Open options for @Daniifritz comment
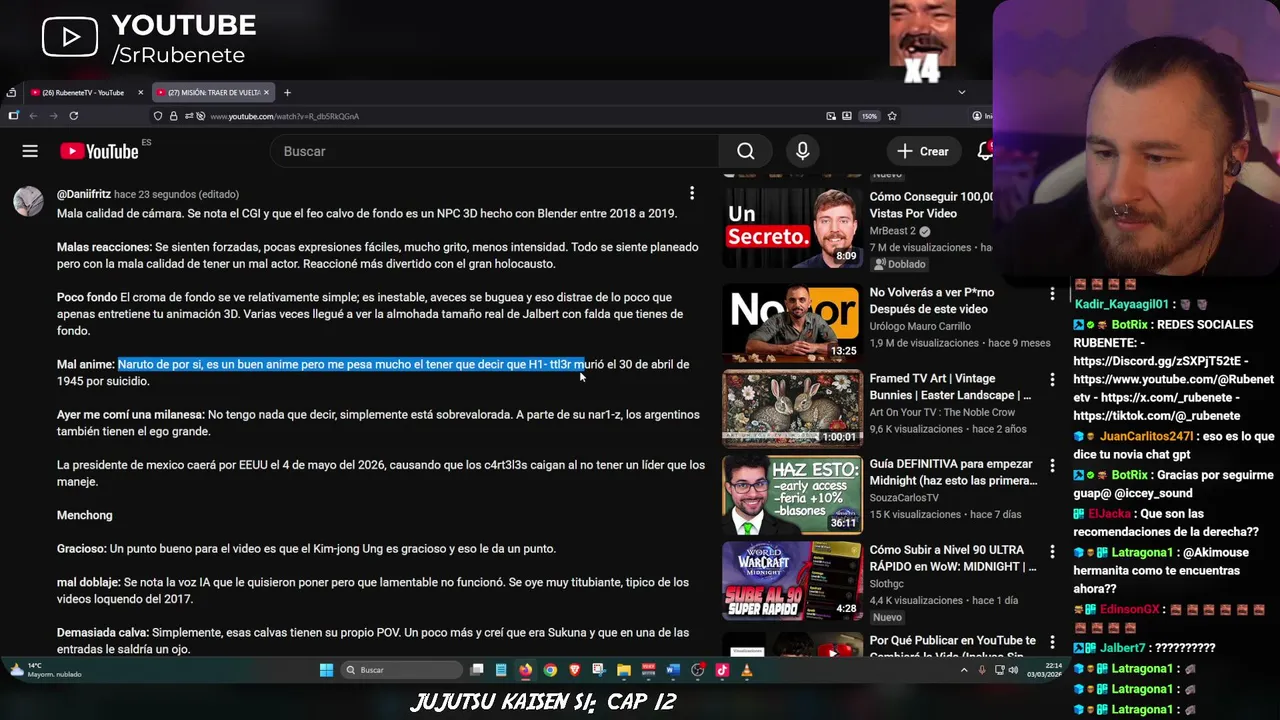The width and height of the screenshot is (1280, 720). point(691,193)
